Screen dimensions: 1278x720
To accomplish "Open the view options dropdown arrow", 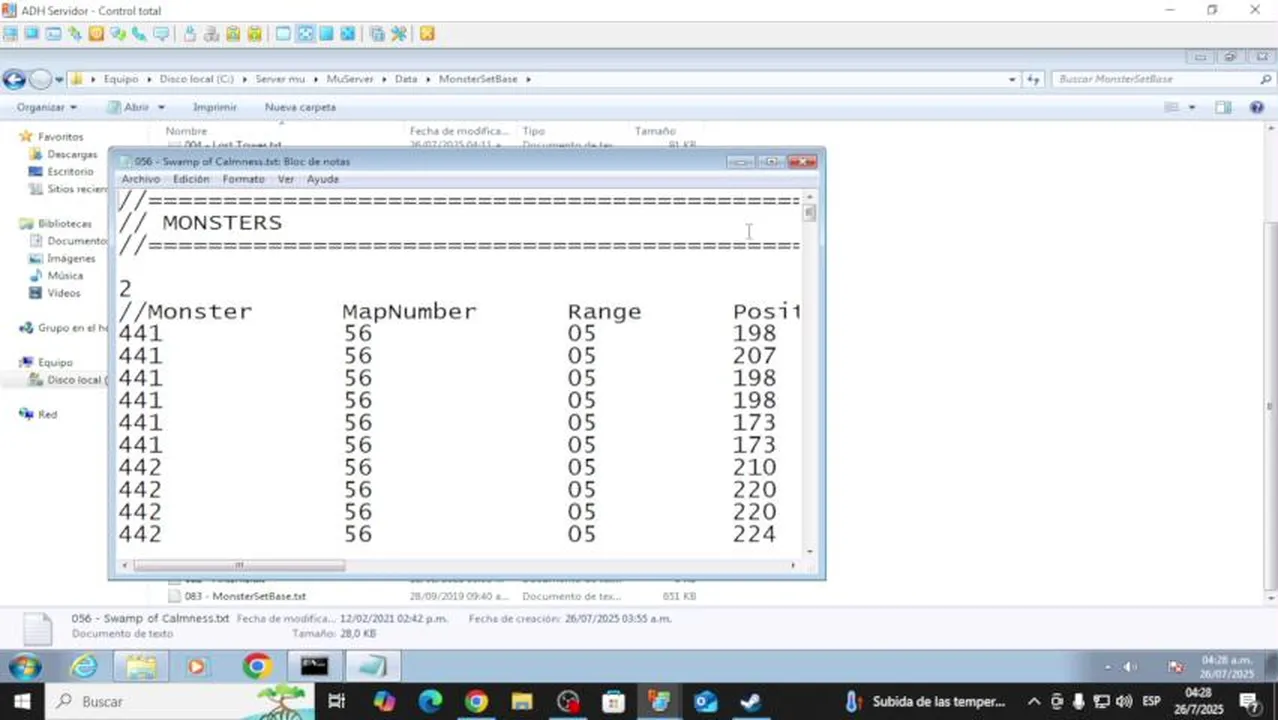I will 1192,107.
